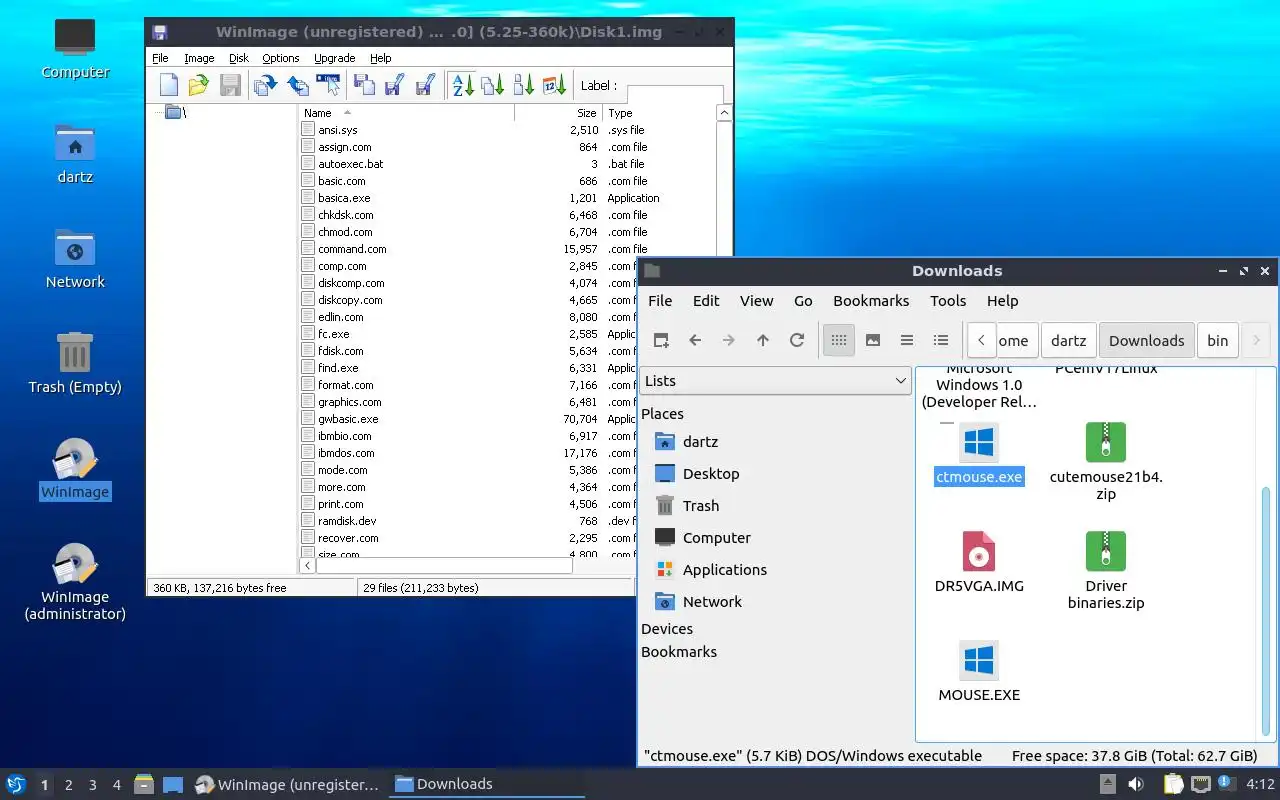Switch to workspace 2 in the taskbar
Image resolution: width=1280 pixels, height=800 pixels.
(69, 785)
